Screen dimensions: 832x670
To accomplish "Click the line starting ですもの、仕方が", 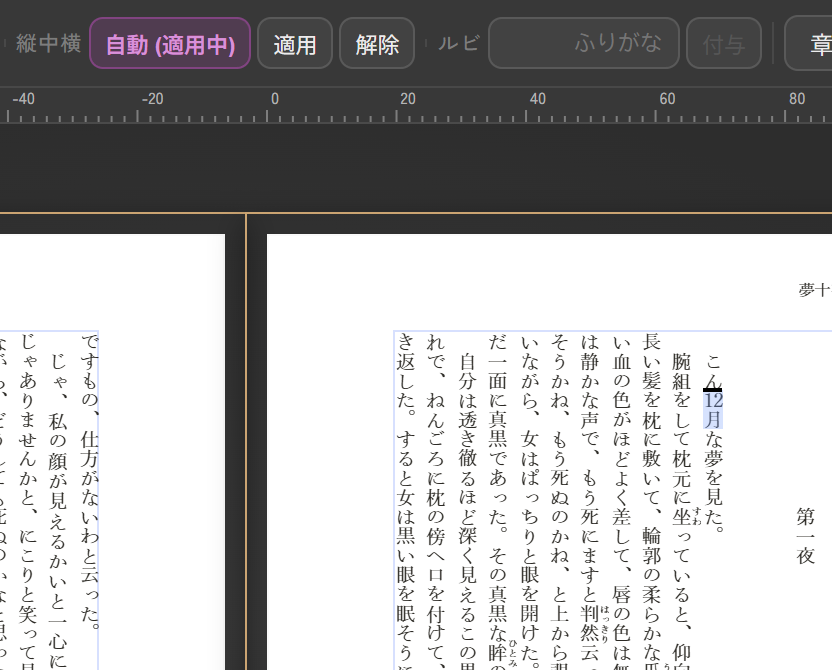I will coord(90,481).
